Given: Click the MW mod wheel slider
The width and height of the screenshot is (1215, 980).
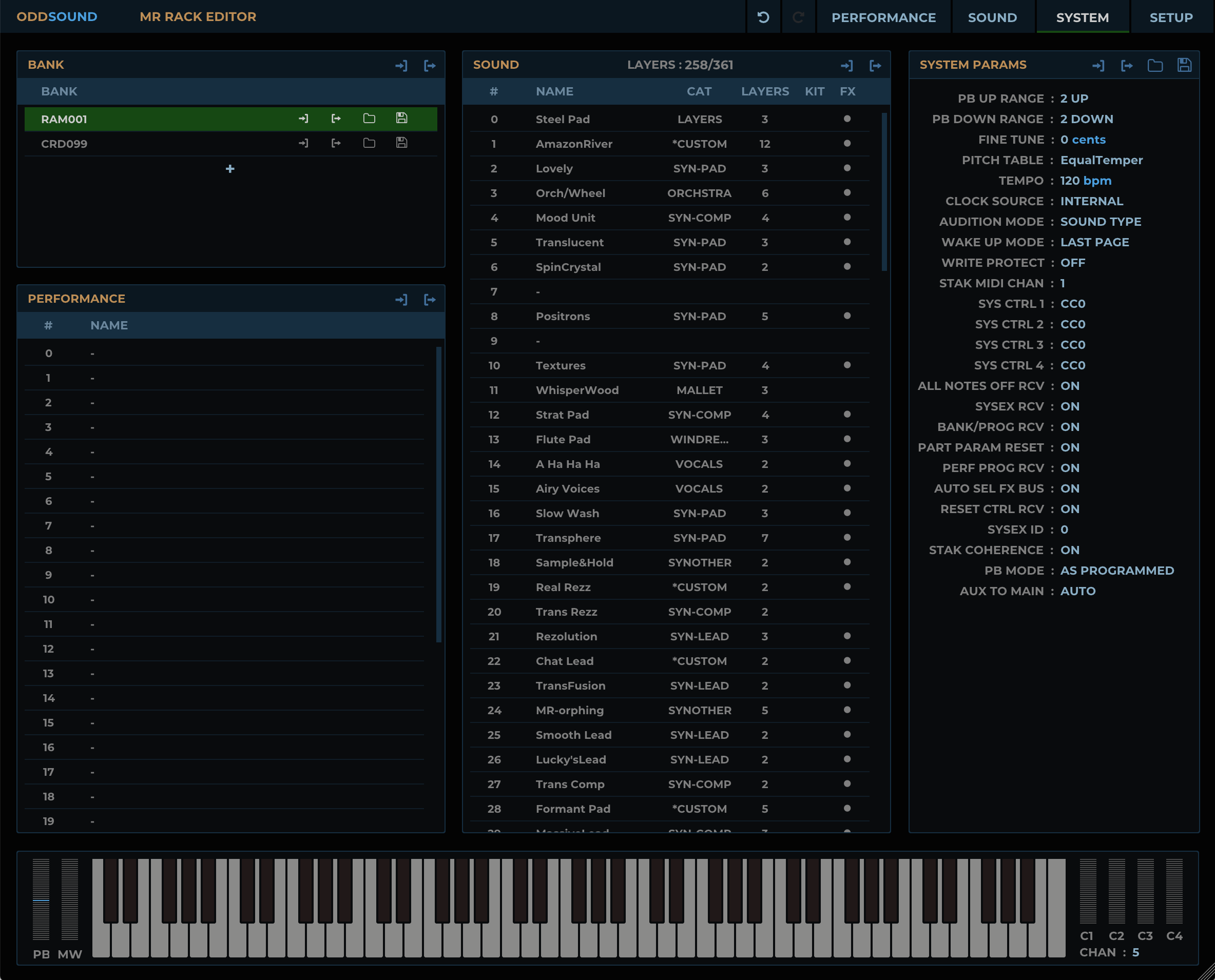Looking at the screenshot, I should [x=69, y=899].
